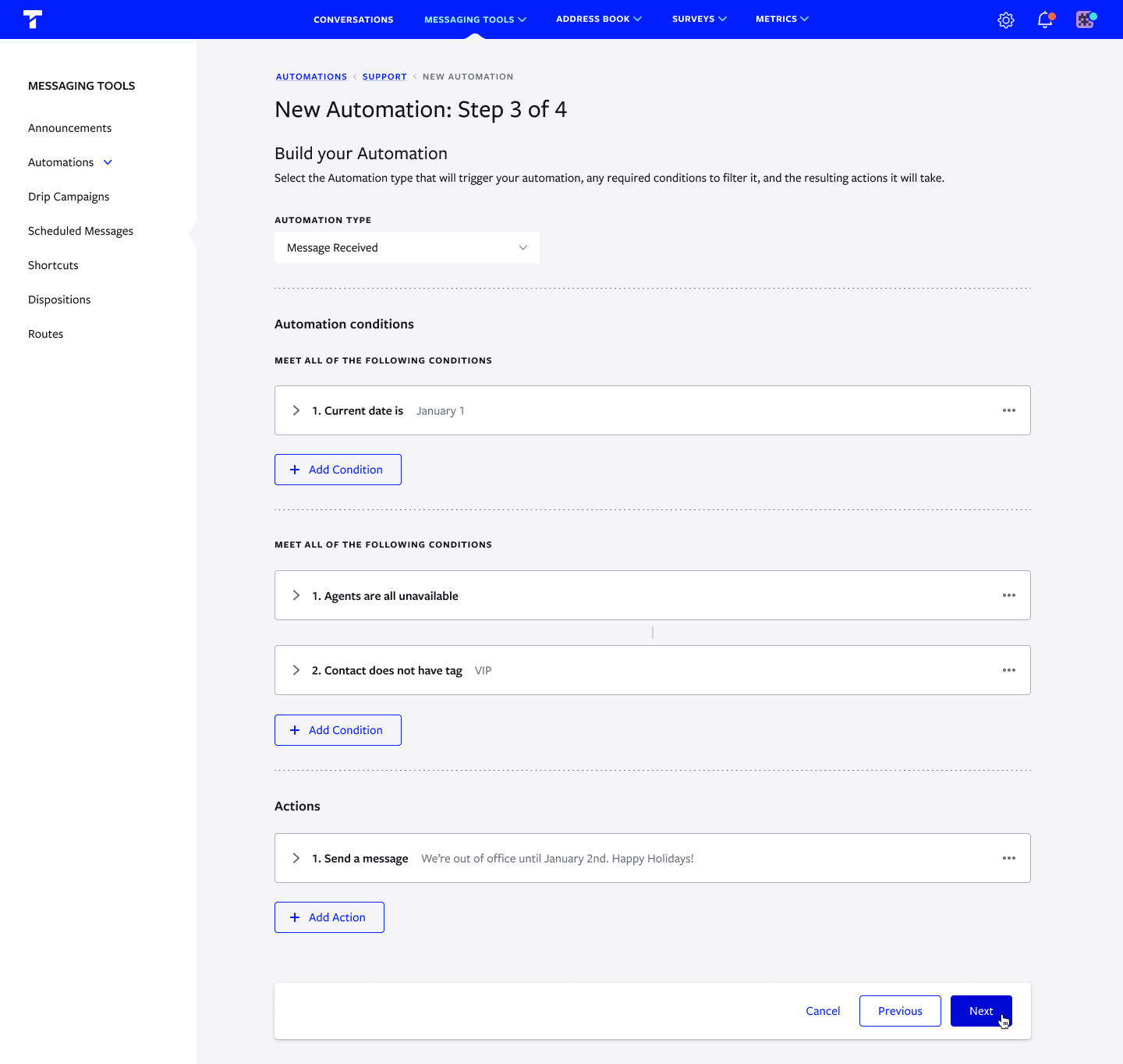This screenshot has height=1064, width=1123.
Task: Open Dispositions in the sidebar
Action: pyautogui.click(x=59, y=300)
